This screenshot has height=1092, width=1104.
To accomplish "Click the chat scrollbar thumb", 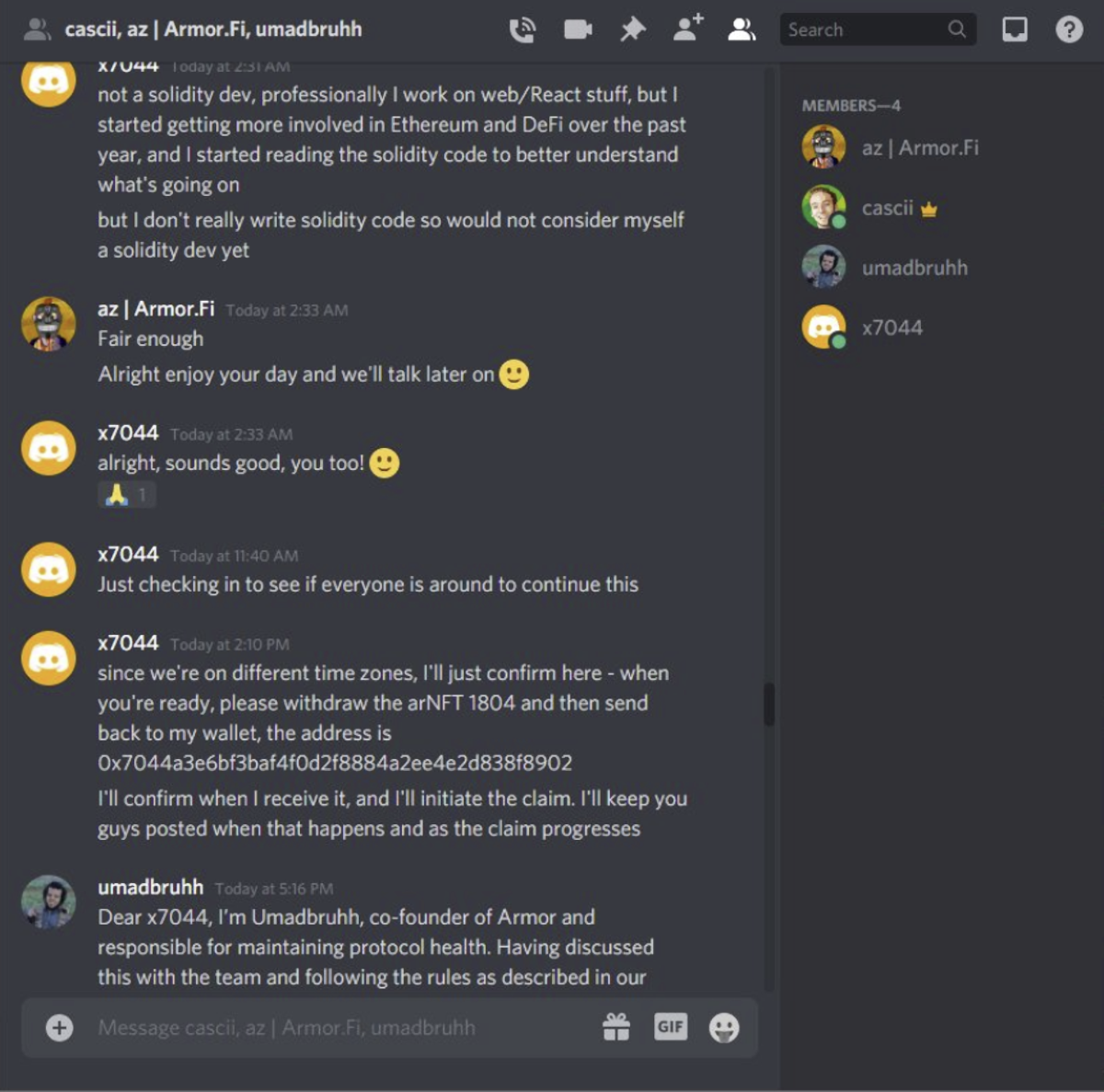I will (x=769, y=705).
